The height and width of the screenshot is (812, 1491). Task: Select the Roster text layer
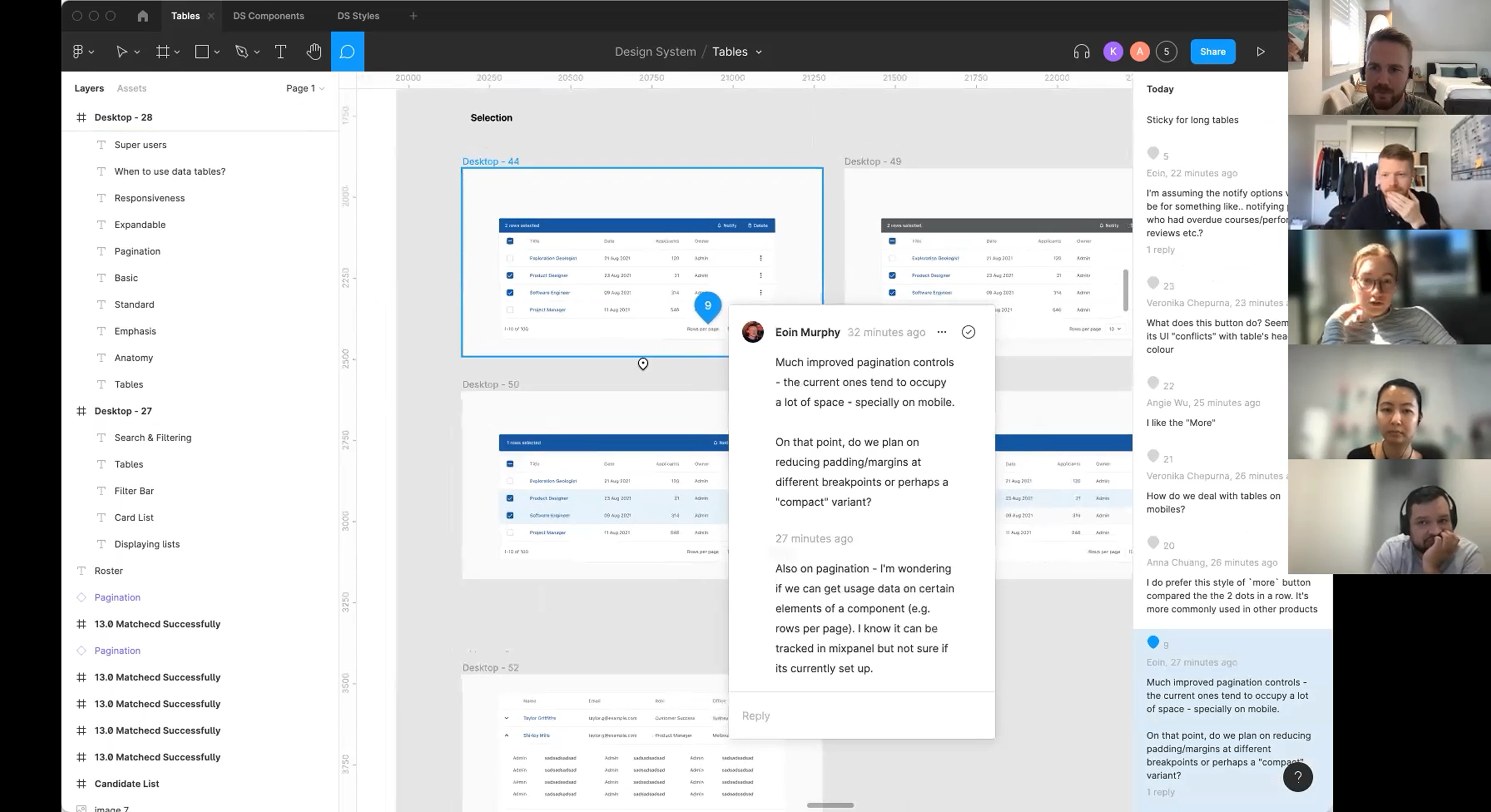click(109, 571)
